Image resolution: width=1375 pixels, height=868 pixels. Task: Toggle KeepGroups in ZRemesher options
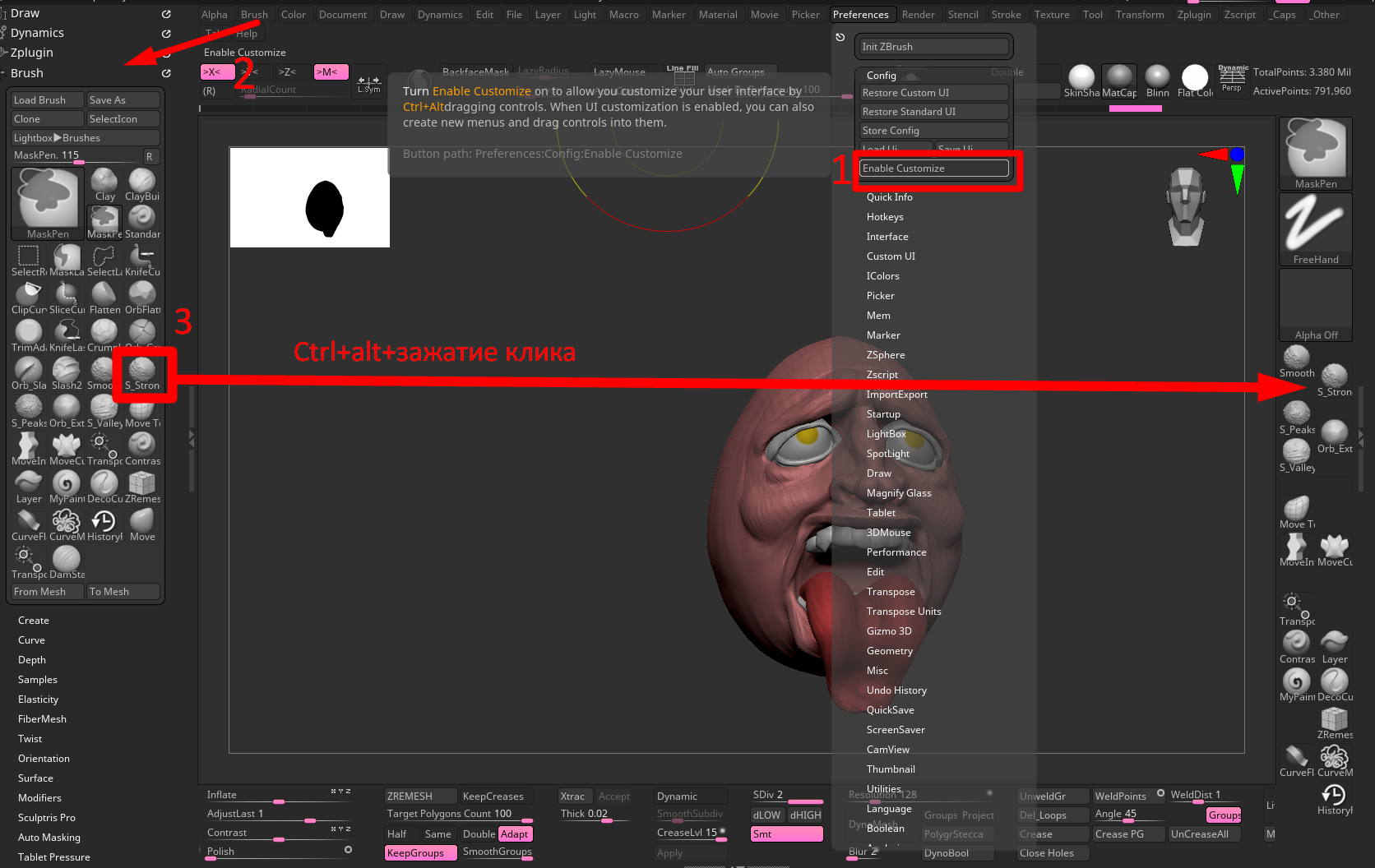420,853
